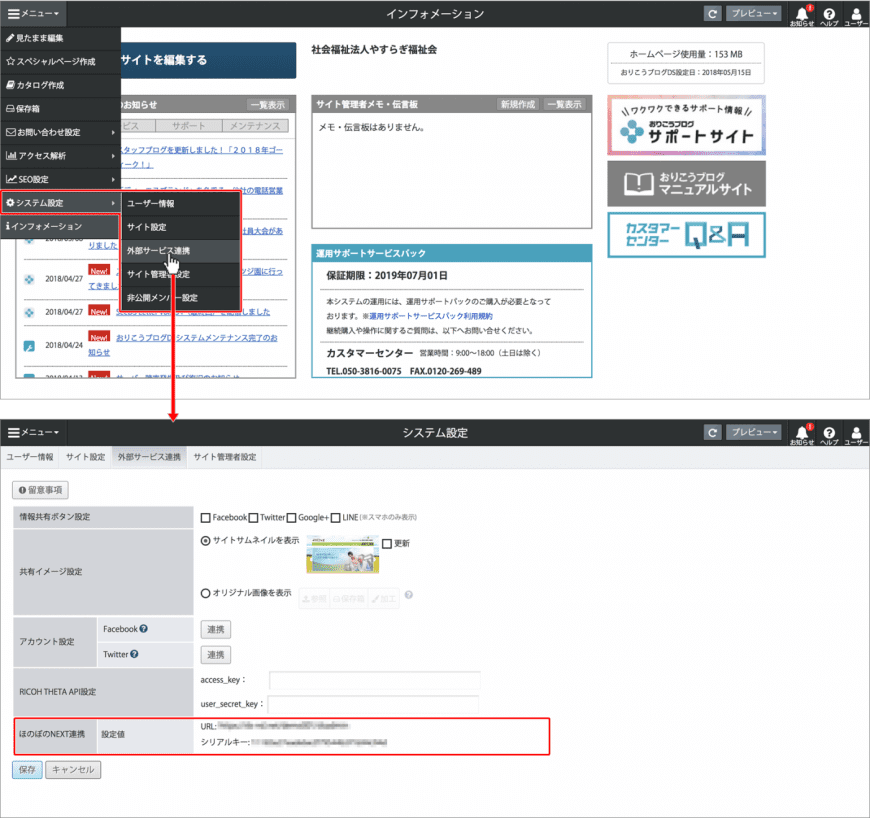The height and width of the screenshot is (818, 870).
Task: Expand アクセス解析 submenu
Action: tap(60, 156)
